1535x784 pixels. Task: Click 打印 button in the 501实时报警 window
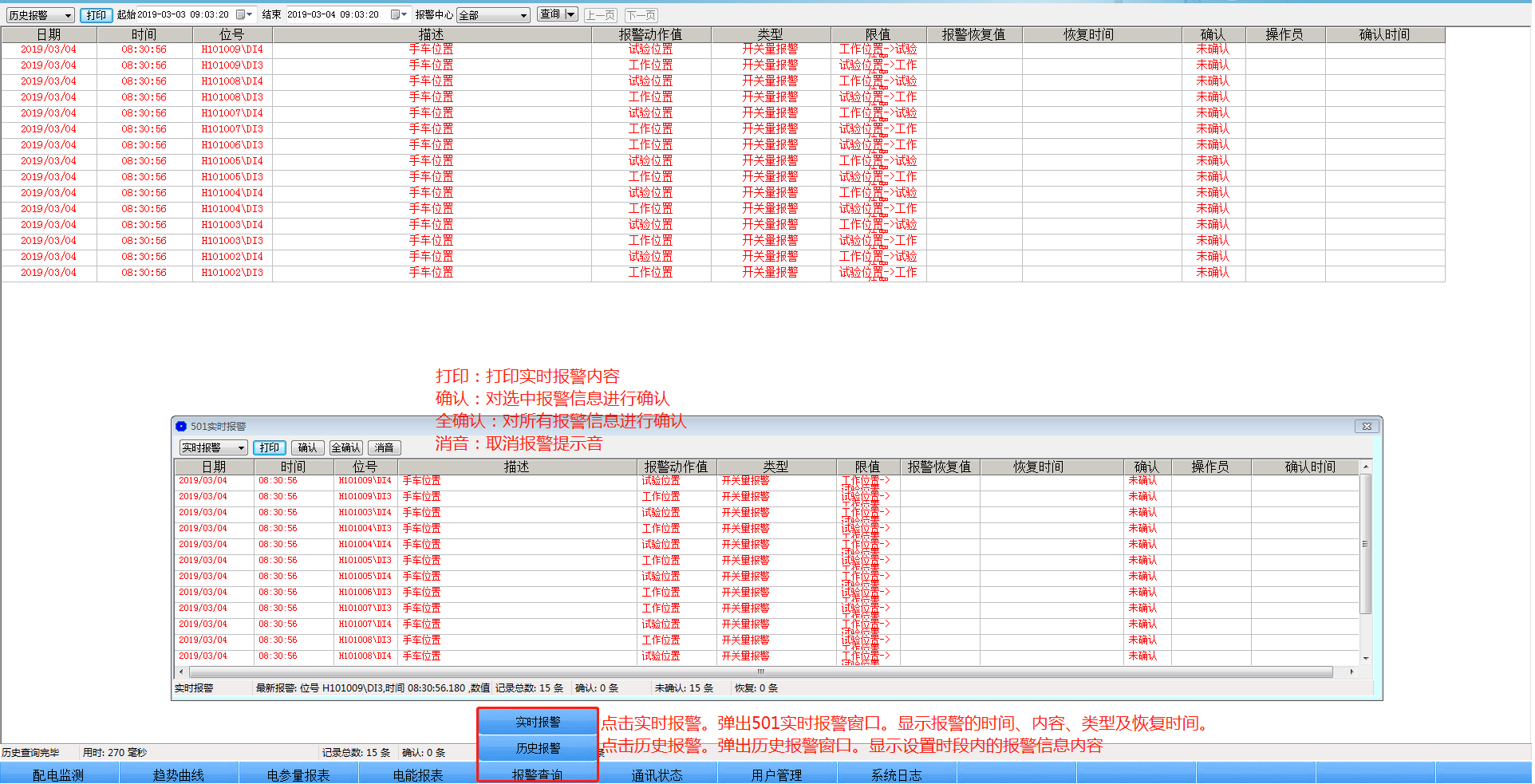coord(270,448)
